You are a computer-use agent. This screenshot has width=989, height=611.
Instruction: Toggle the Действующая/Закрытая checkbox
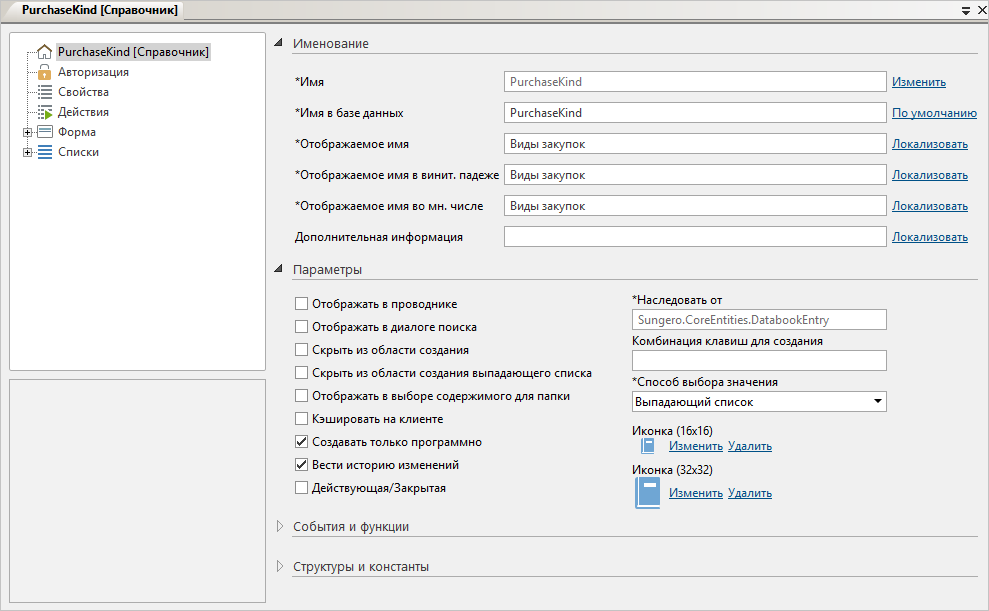(x=301, y=488)
